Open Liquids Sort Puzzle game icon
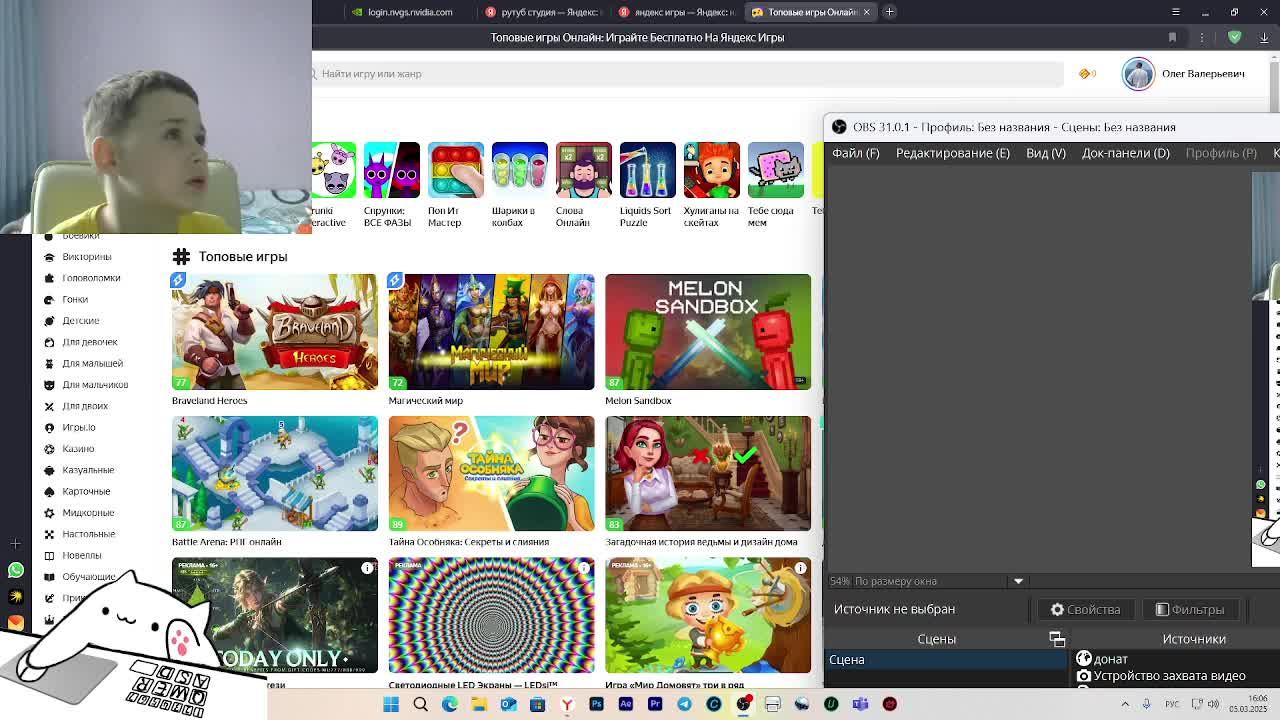This screenshot has height=720, width=1280. 647,170
